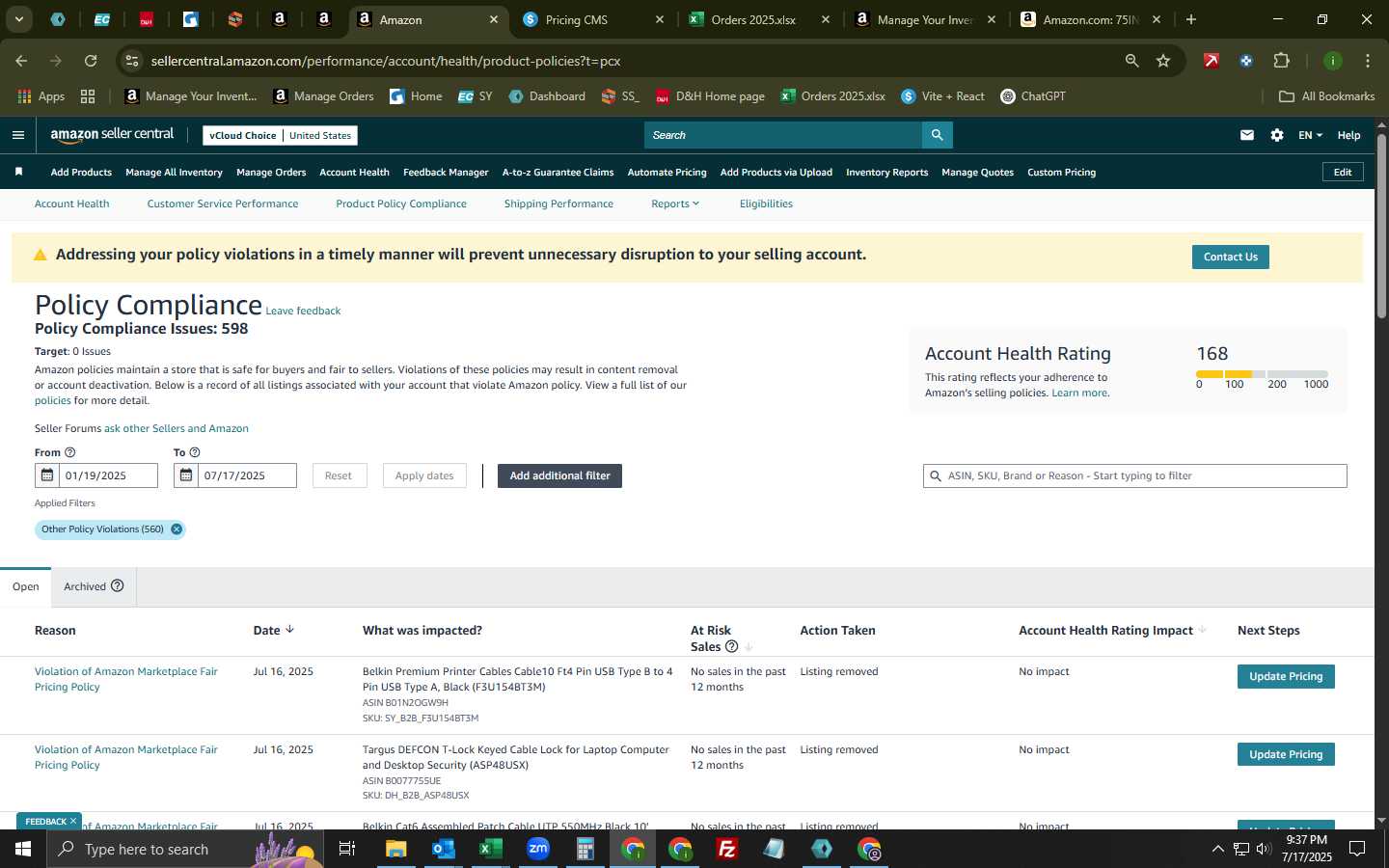Viewport: 1389px width, 868px height.
Task: Switch to the Pricing CMS browser tab
Action: [593, 19]
